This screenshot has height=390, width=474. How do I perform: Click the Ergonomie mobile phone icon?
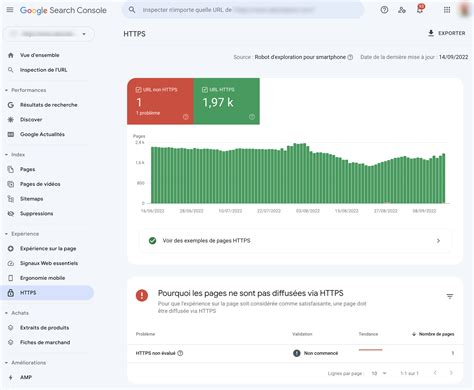coord(11,278)
